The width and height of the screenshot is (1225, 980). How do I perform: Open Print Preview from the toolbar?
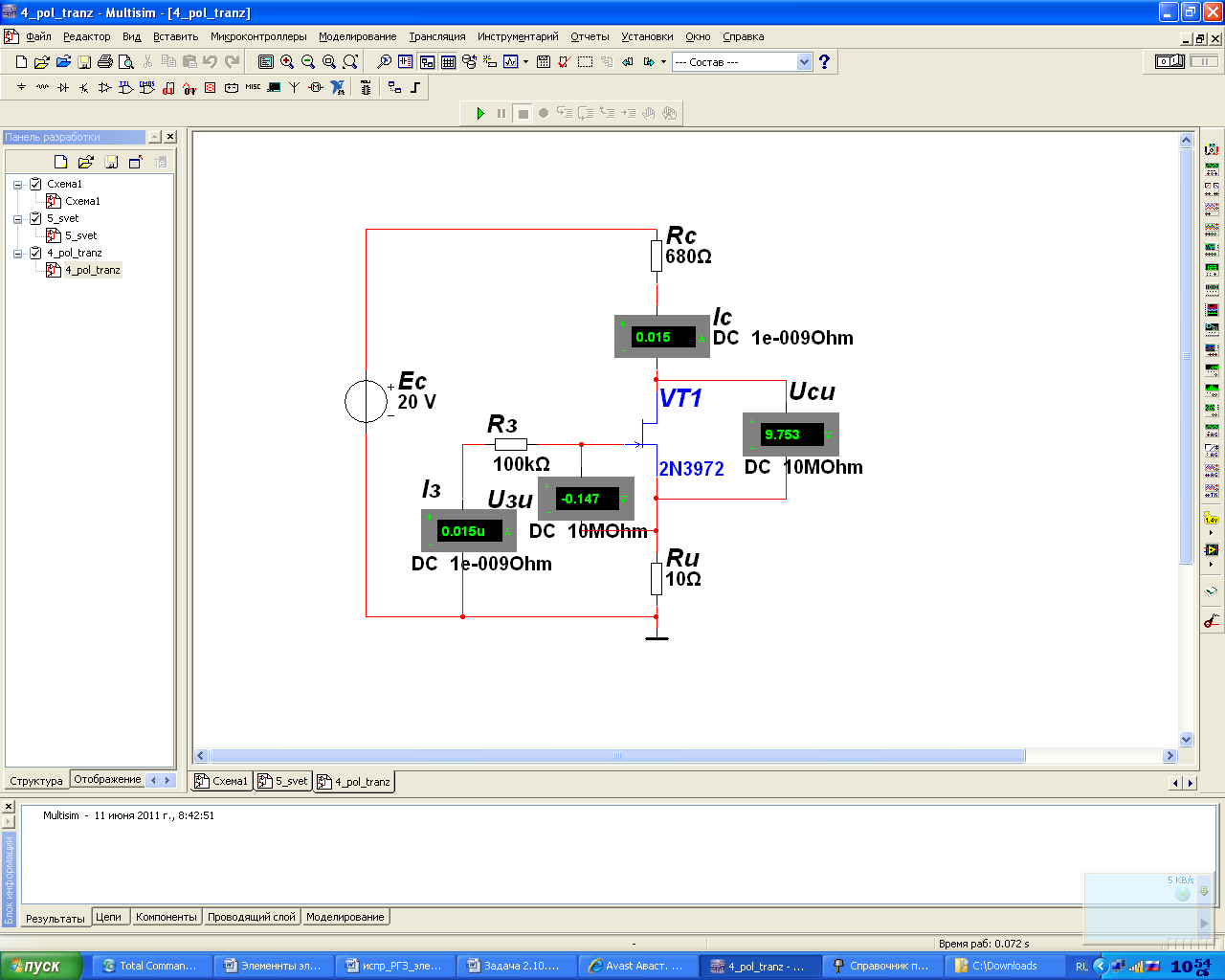(125, 61)
